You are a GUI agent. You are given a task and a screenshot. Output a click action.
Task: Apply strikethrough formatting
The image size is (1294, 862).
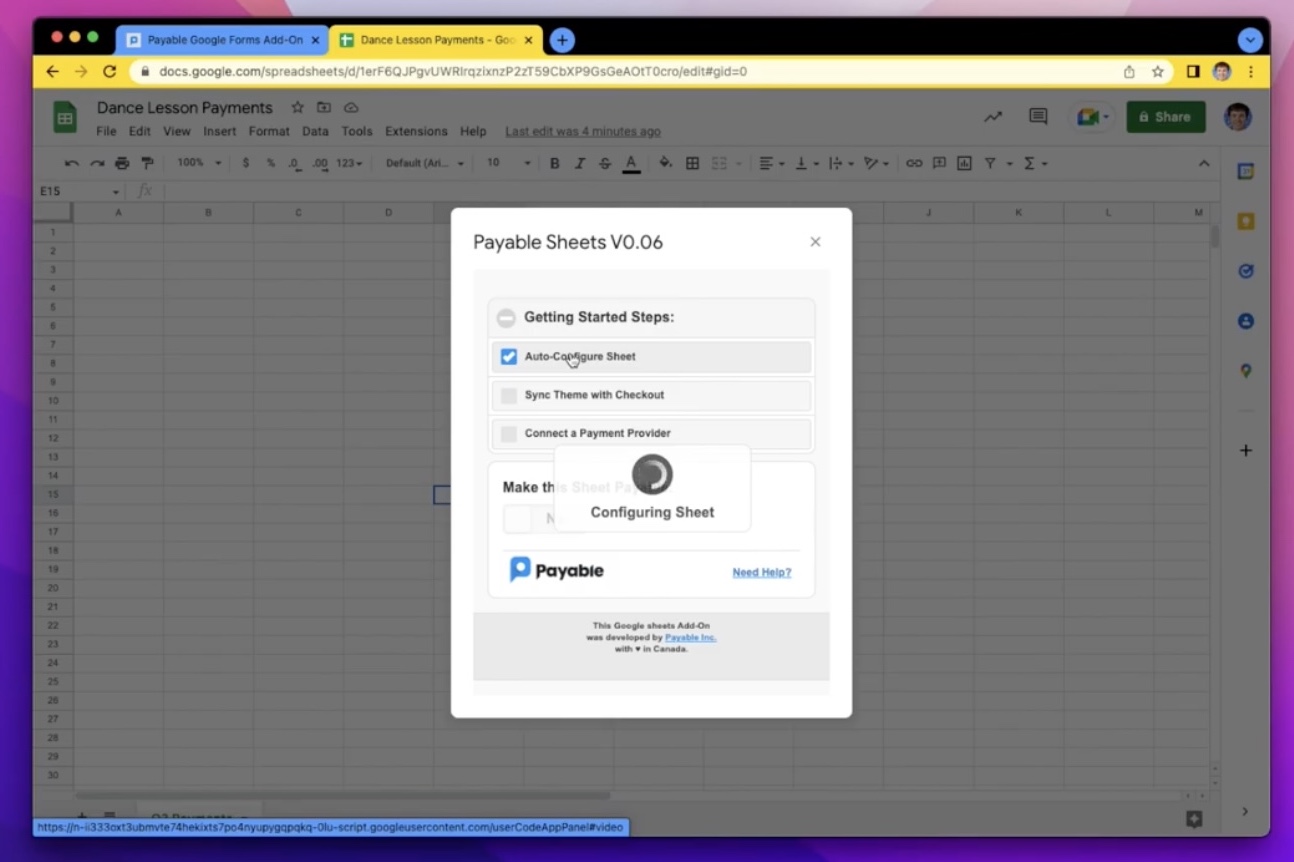pos(605,162)
